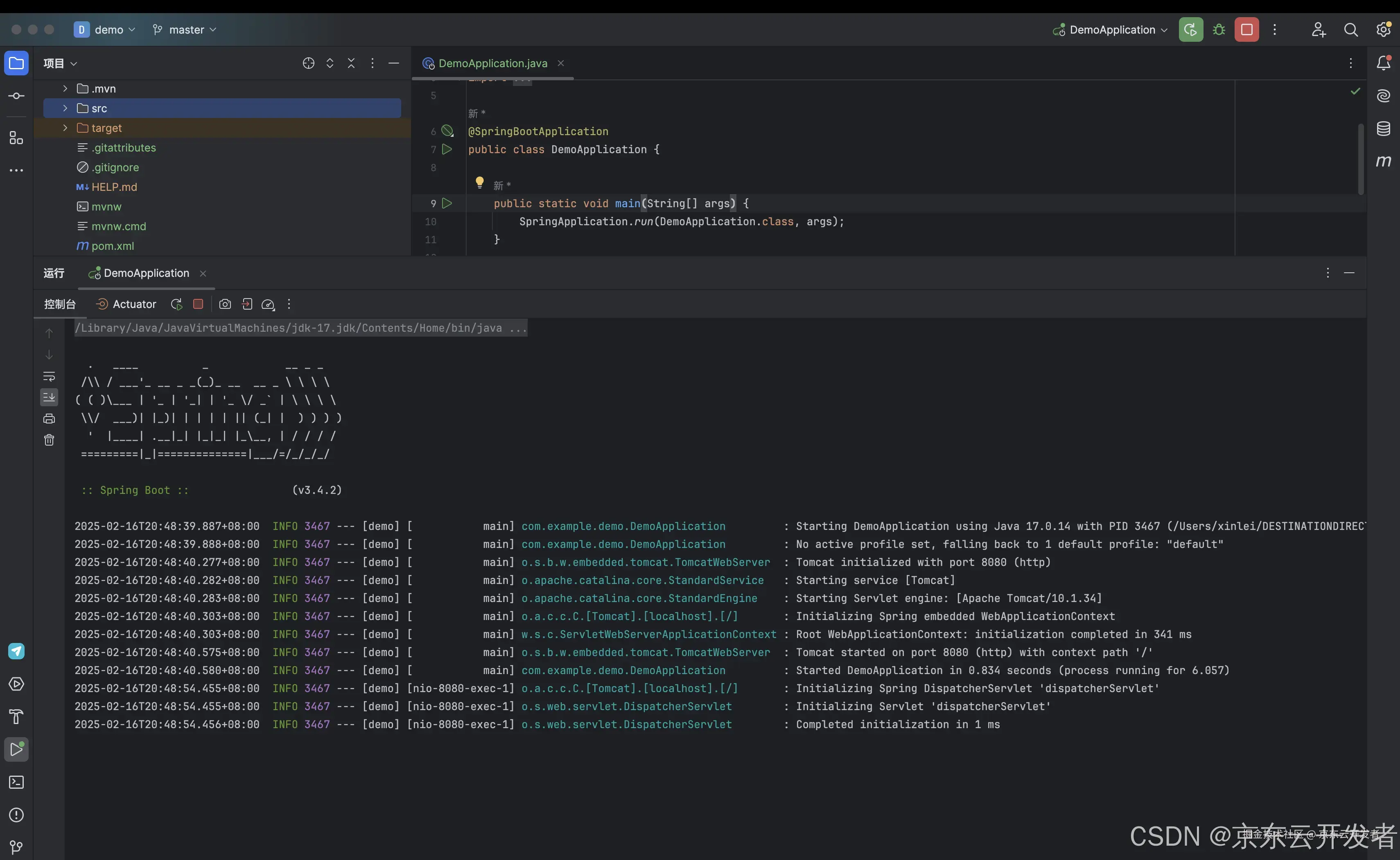Print console output
The image size is (1400, 860).
[x=50, y=419]
